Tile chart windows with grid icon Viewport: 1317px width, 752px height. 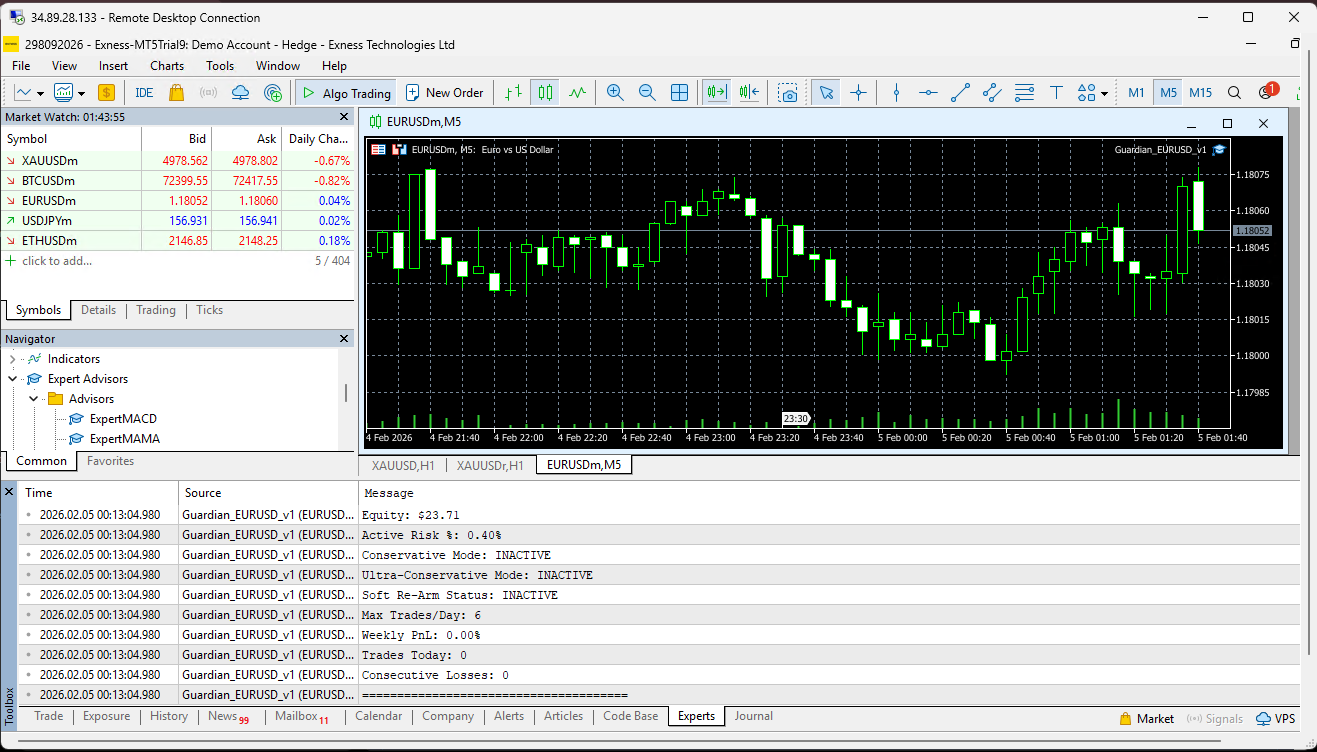[x=679, y=92]
